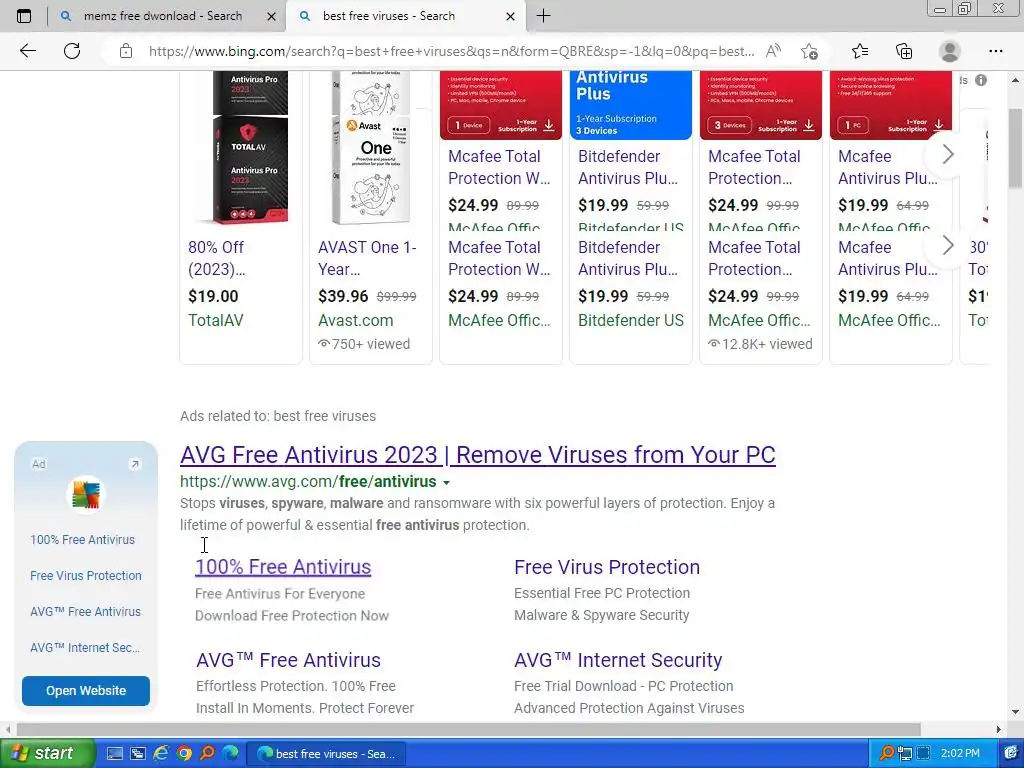Viewport: 1024px width, 768px height.
Task: Expand the avg.com URL dropdown arrow
Action: (447, 483)
